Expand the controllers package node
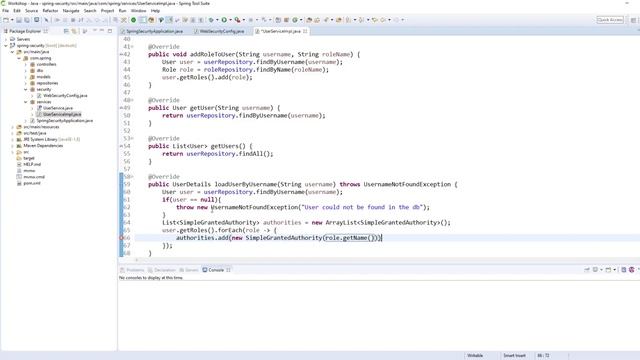Image resolution: width=640 pixels, height=360 pixels. click(x=25, y=64)
